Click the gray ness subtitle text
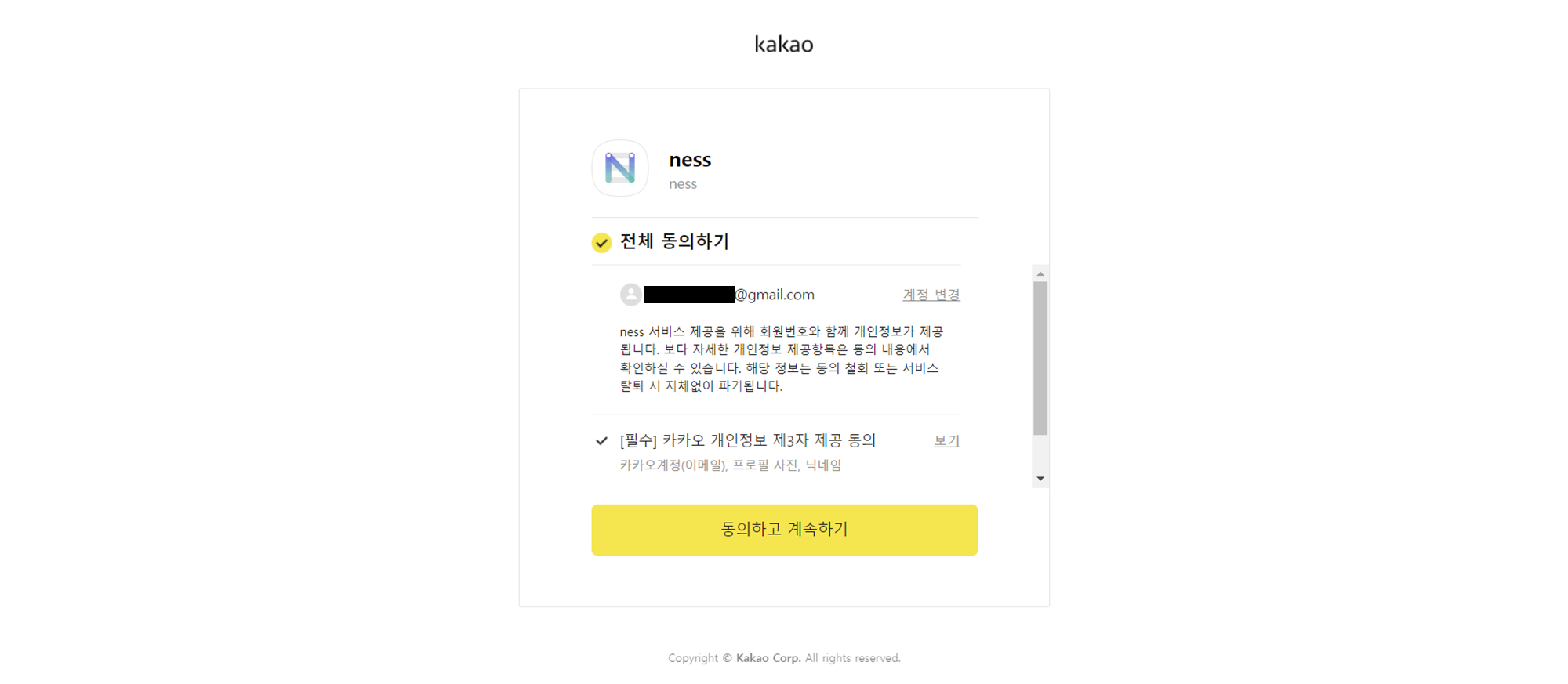1568x684 pixels. click(x=683, y=184)
